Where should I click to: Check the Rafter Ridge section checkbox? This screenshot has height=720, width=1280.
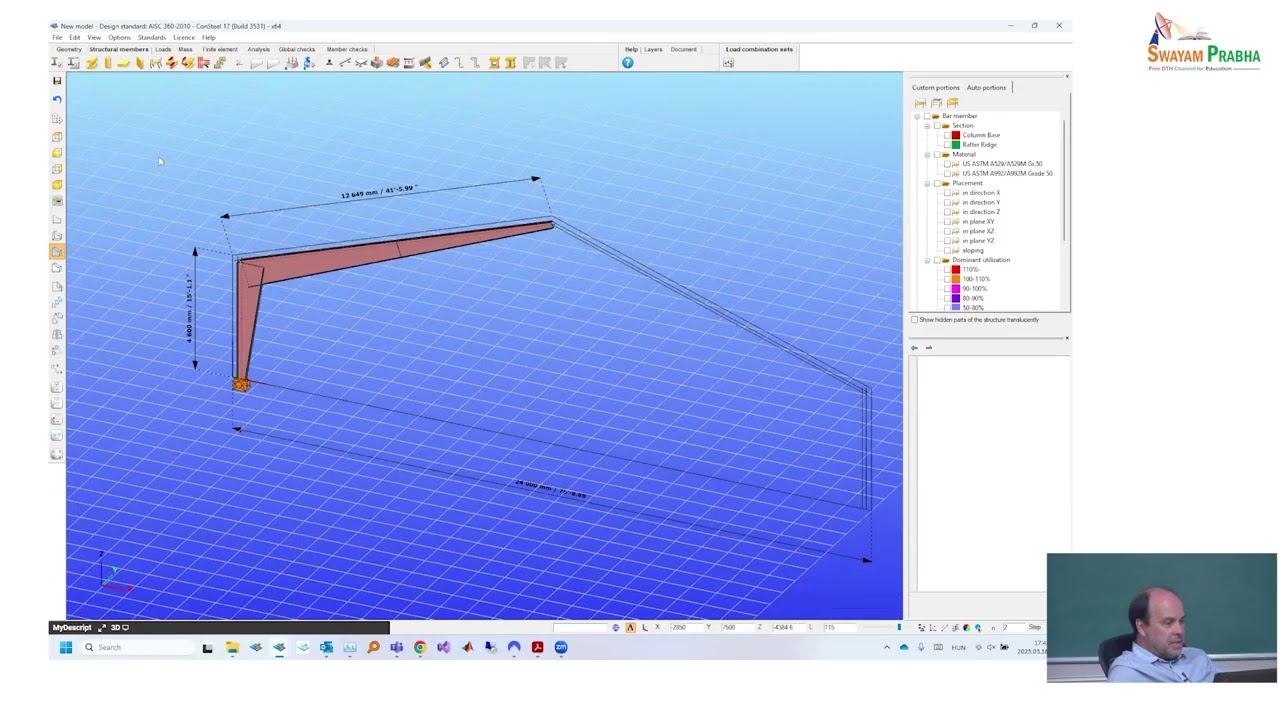(x=947, y=145)
